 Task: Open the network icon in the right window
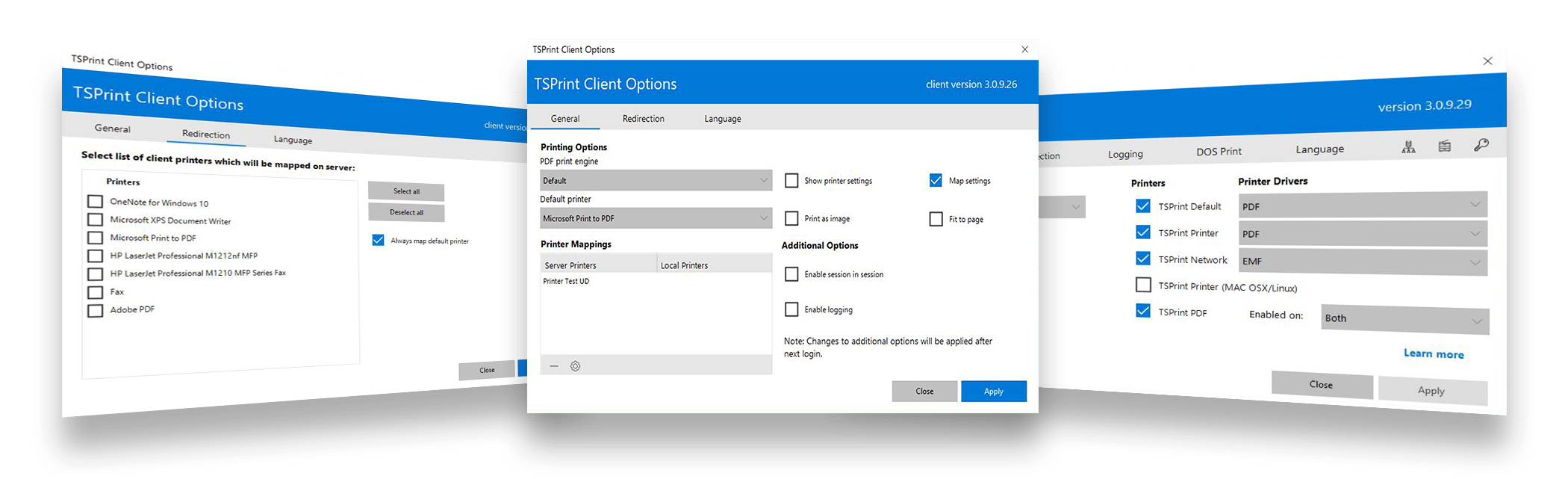tap(1408, 147)
